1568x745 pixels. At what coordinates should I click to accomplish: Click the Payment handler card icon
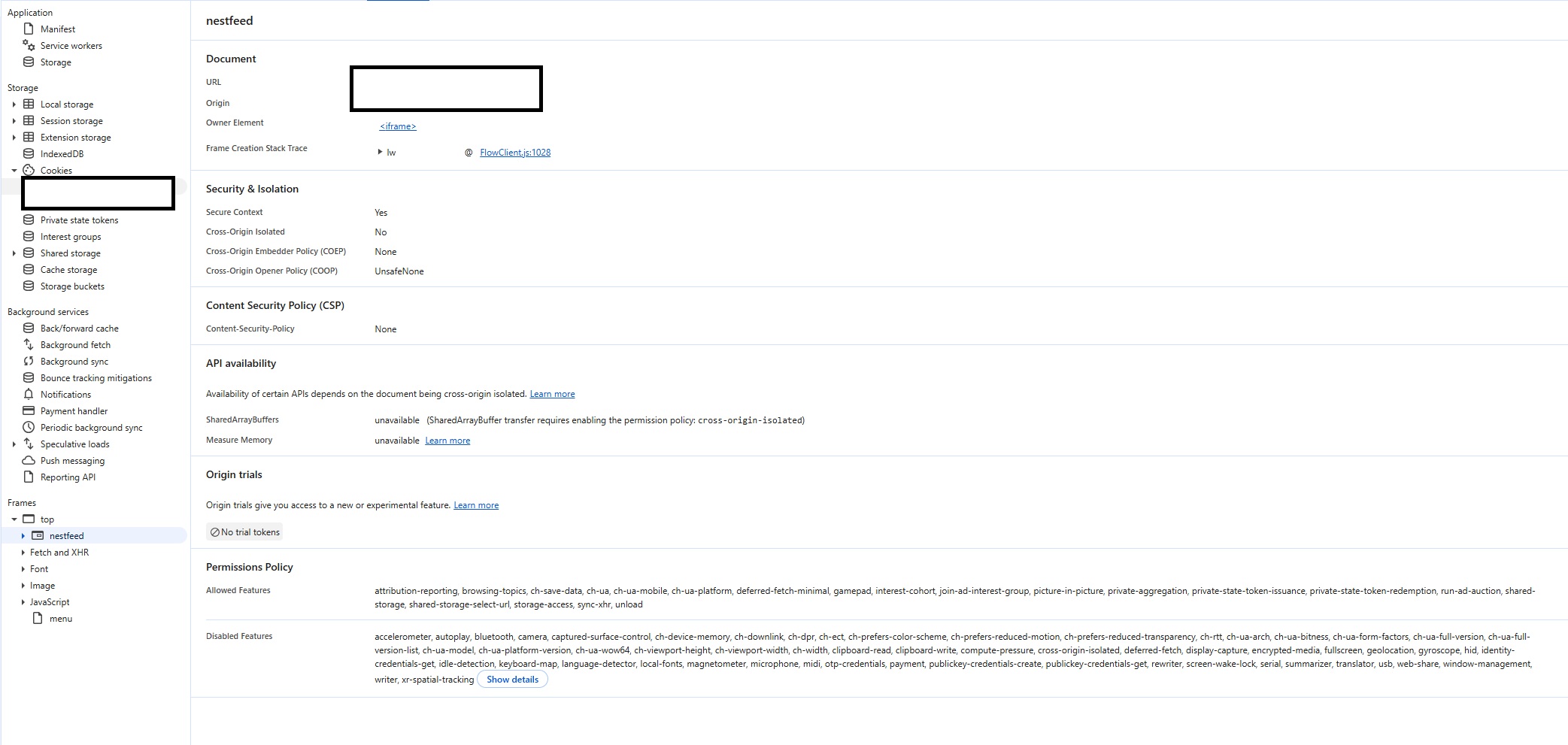pos(29,411)
